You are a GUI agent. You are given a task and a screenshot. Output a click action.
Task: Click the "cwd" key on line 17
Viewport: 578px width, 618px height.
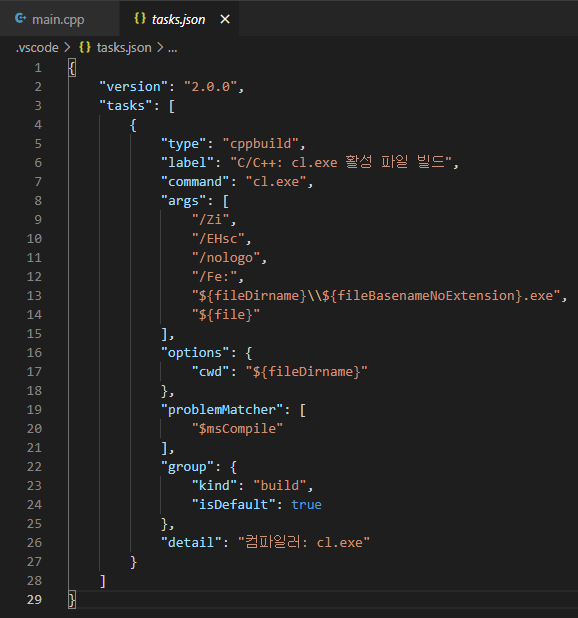211,372
